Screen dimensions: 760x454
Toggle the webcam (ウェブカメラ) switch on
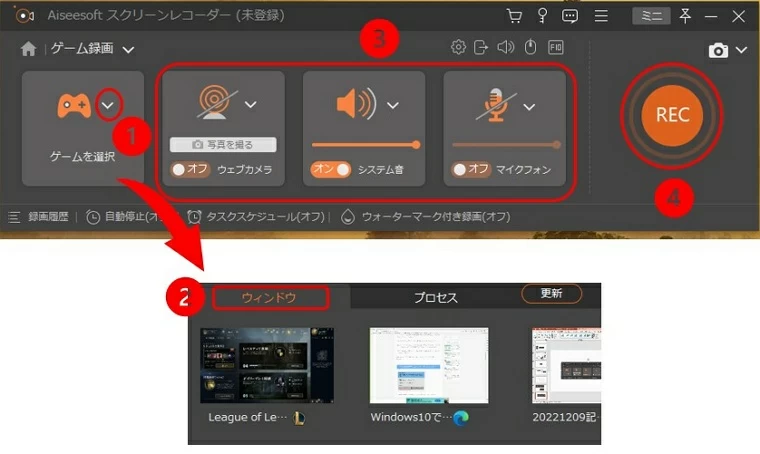[x=190, y=169]
